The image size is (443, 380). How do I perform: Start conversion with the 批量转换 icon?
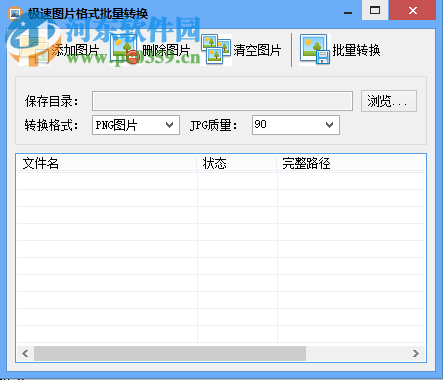click(315, 50)
